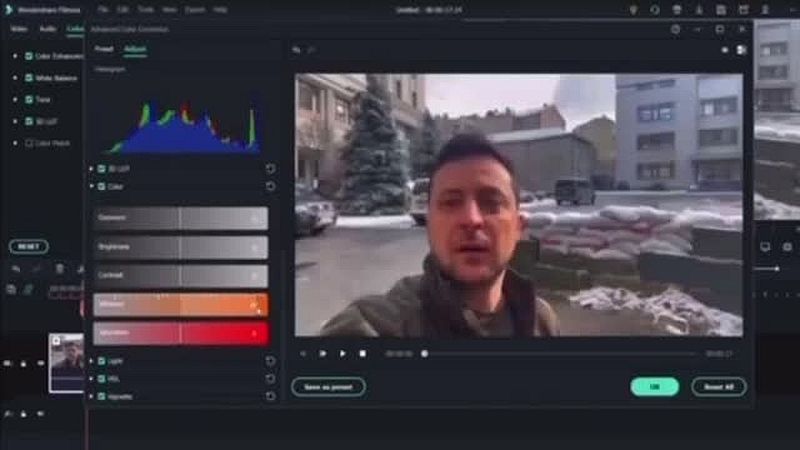Expand the HSL section
800x450 pixels.
pyautogui.click(x=91, y=379)
